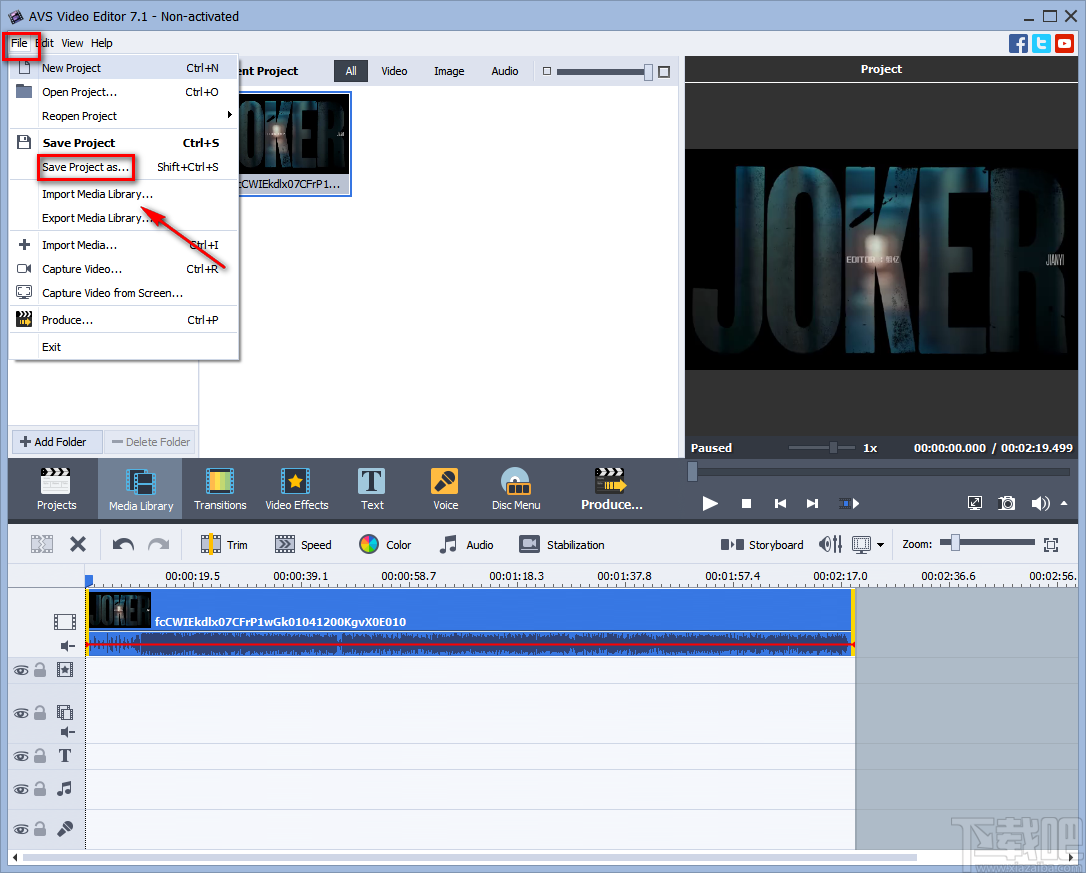Image resolution: width=1086 pixels, height=873 pixels.
Task: Toggle visibility of the music track
Action: (x=21, y=789)
